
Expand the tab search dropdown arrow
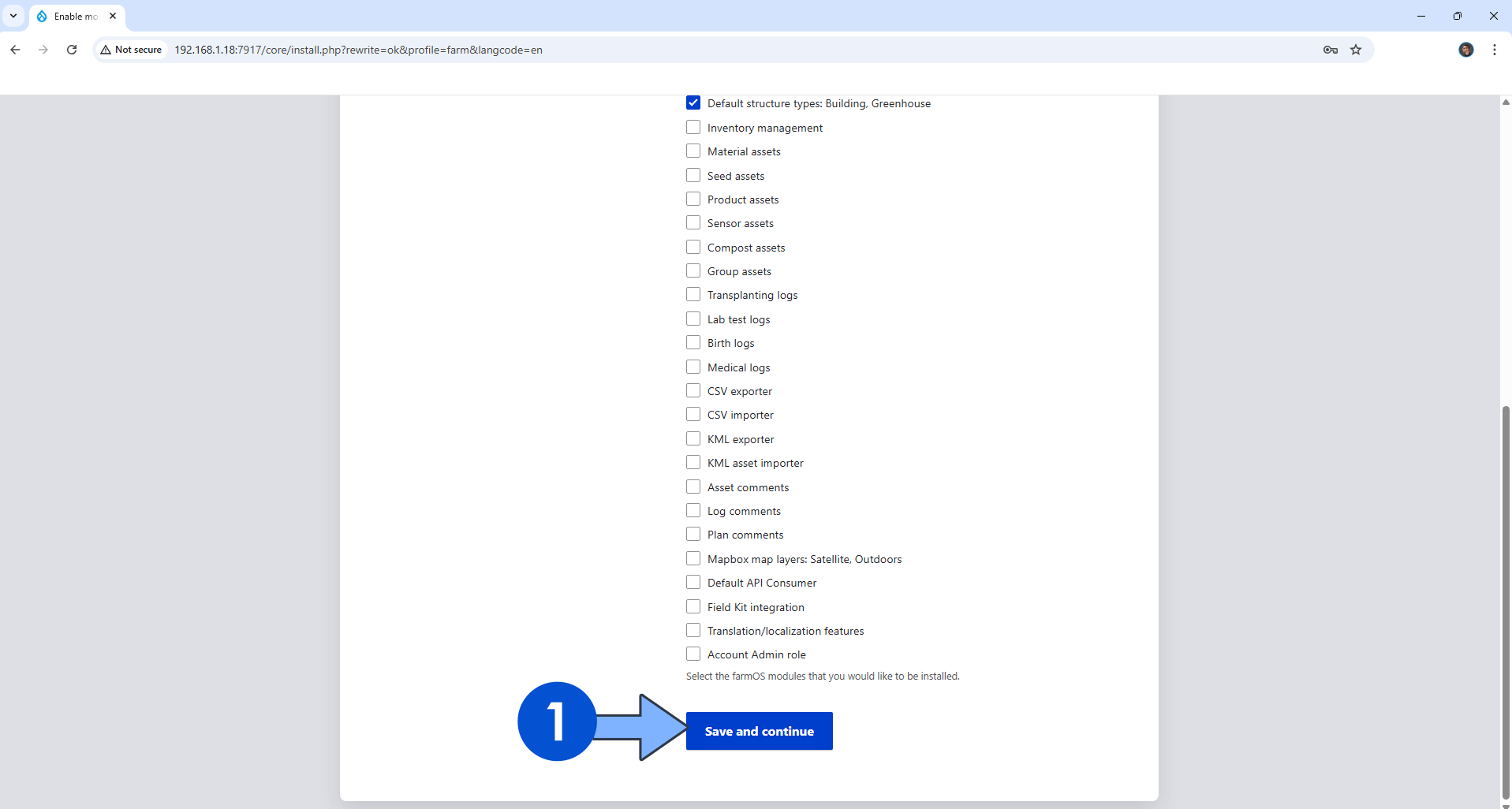(x=13, y=16)
